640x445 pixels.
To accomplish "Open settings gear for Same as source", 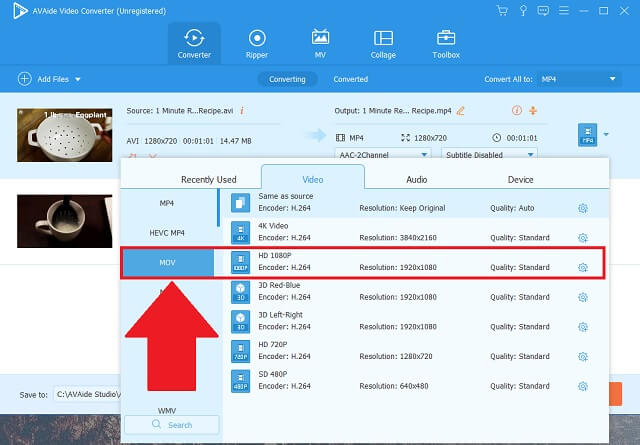I will coord(583,208).
